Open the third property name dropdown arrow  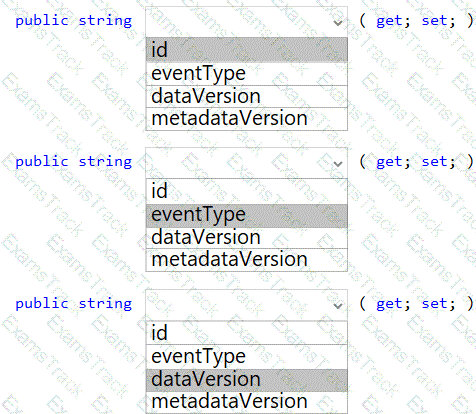[338, 305]
